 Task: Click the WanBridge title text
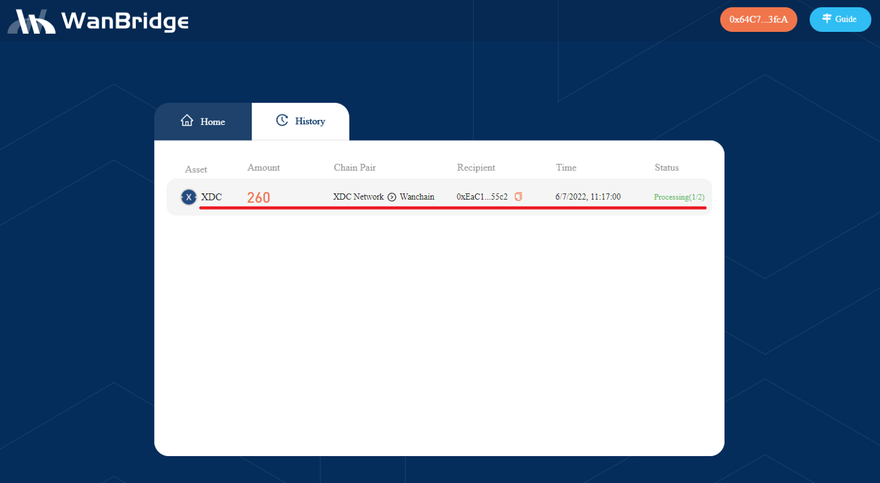point(124,21)
